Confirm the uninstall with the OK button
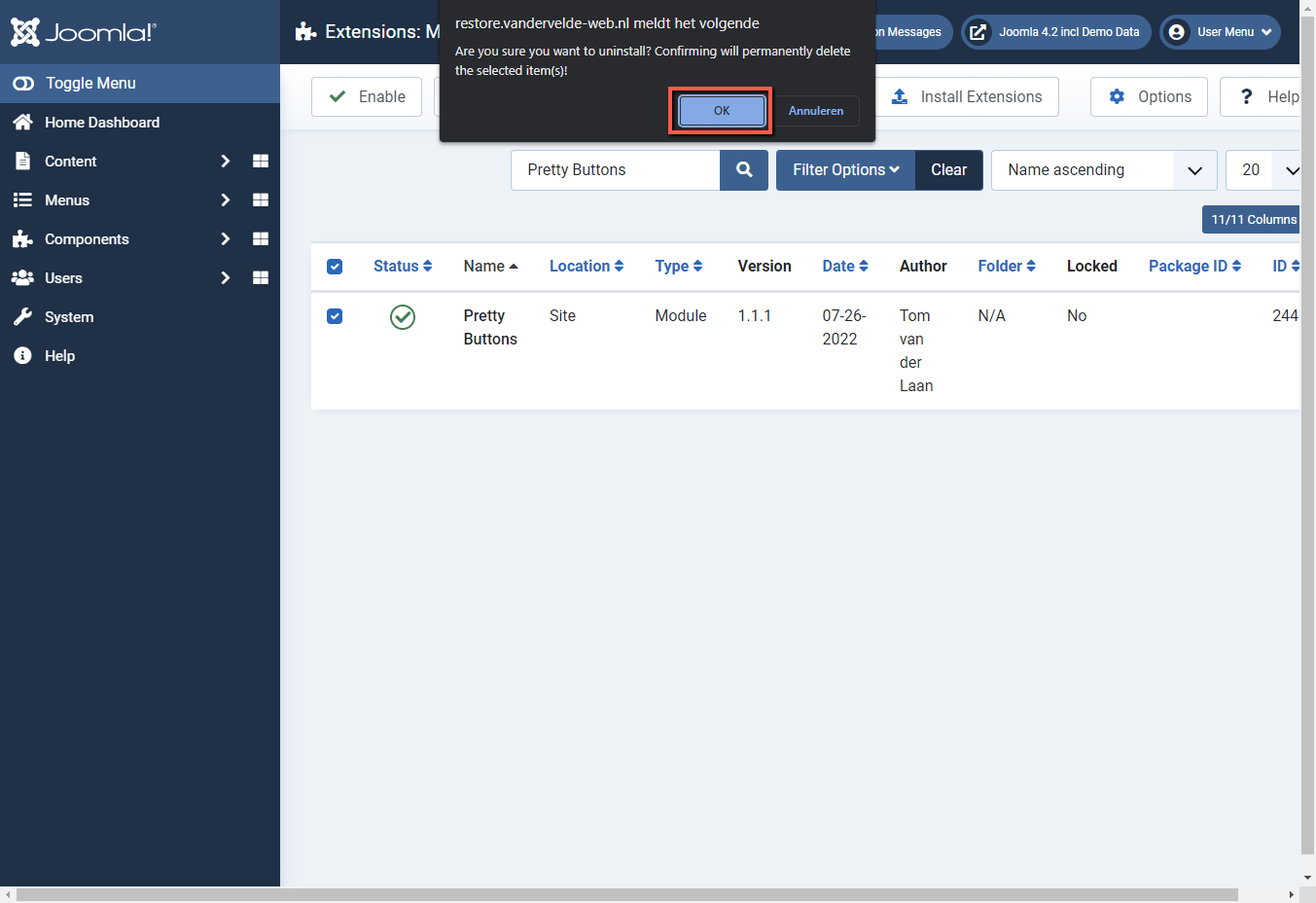The width and height of the screenshot is (1316, 903). (721, 110)
